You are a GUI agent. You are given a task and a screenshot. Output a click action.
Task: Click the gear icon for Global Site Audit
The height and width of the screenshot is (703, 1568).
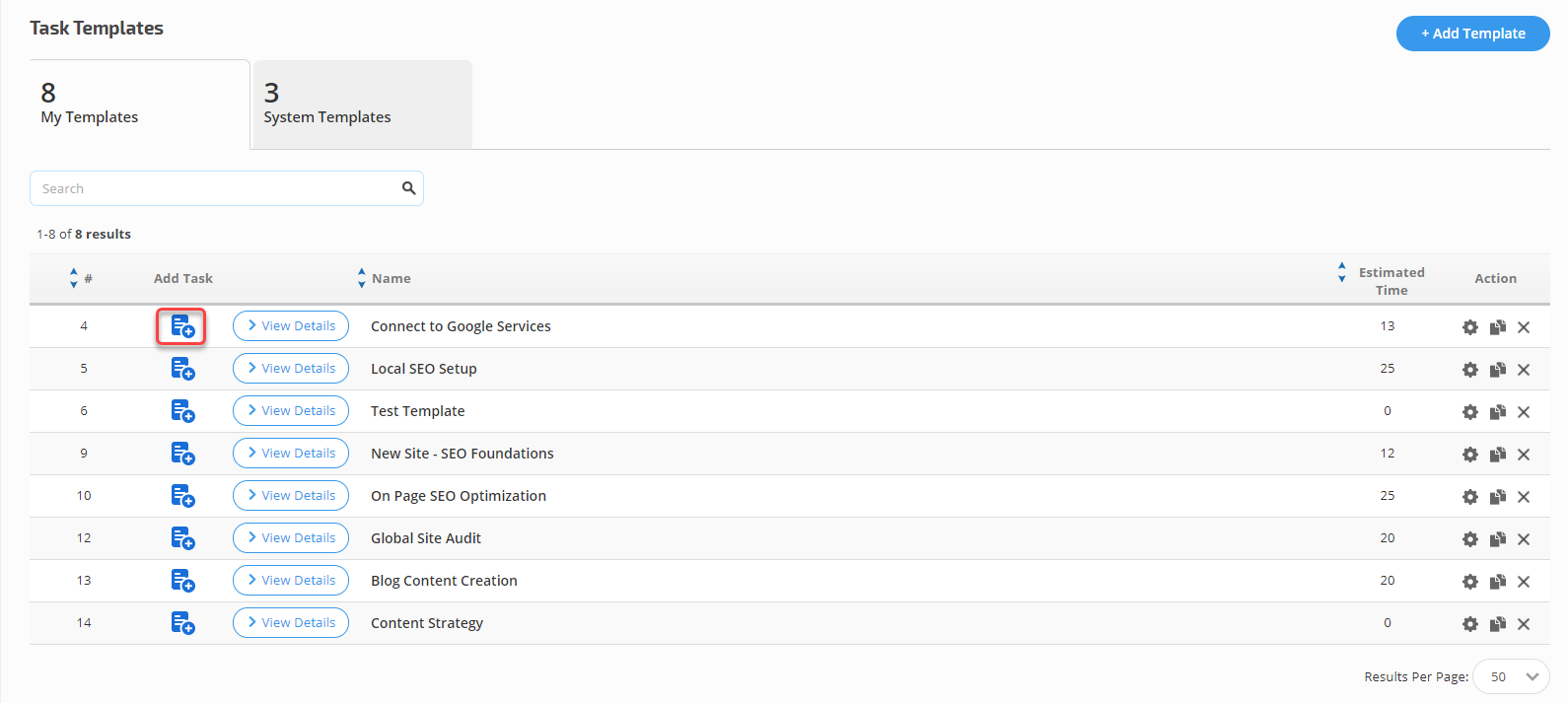(x=1469, y=539)
